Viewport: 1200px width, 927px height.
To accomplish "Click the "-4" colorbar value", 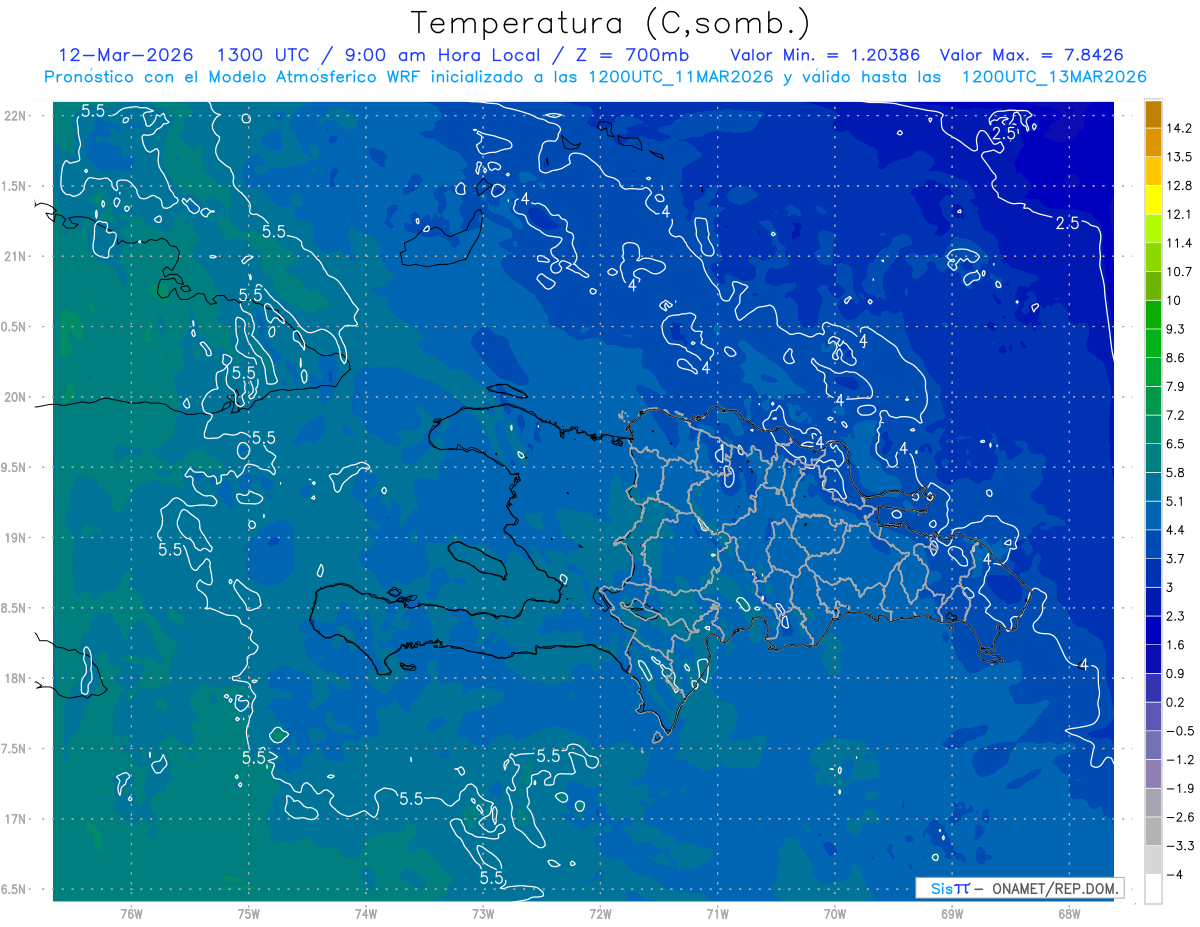I will click(x=1174, y=875).
